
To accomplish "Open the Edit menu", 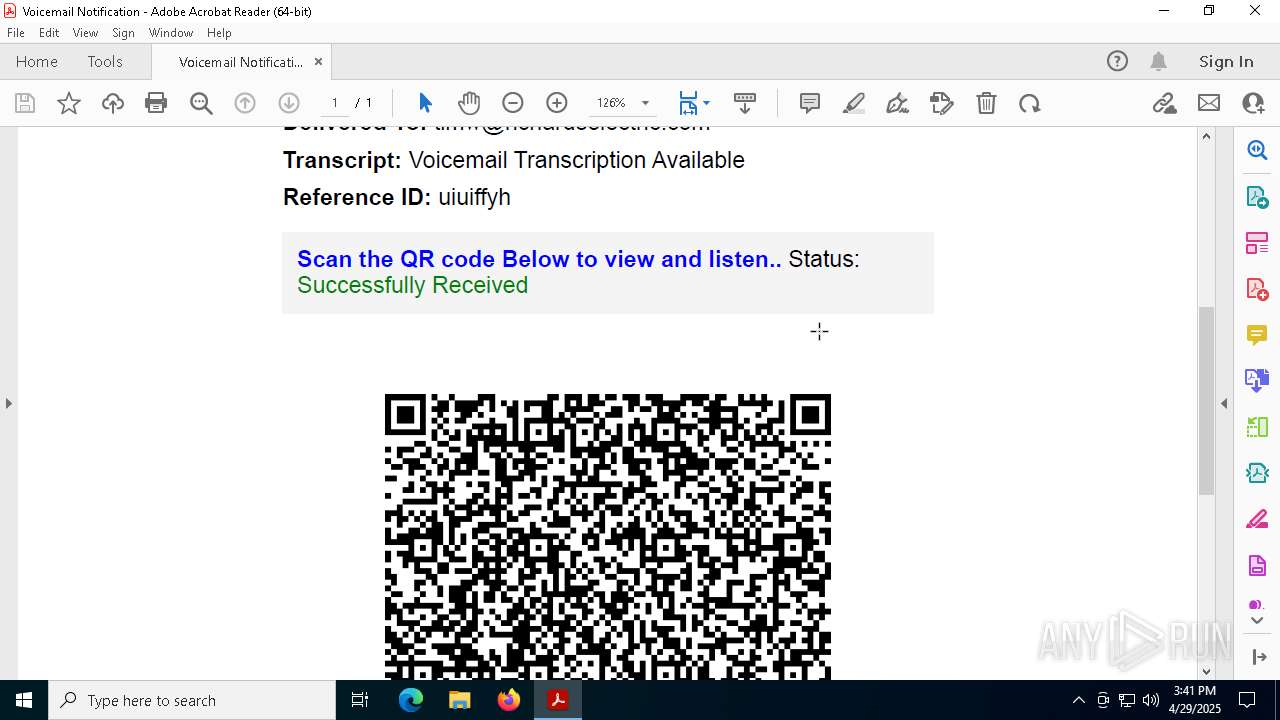I will tap(49, 33).
